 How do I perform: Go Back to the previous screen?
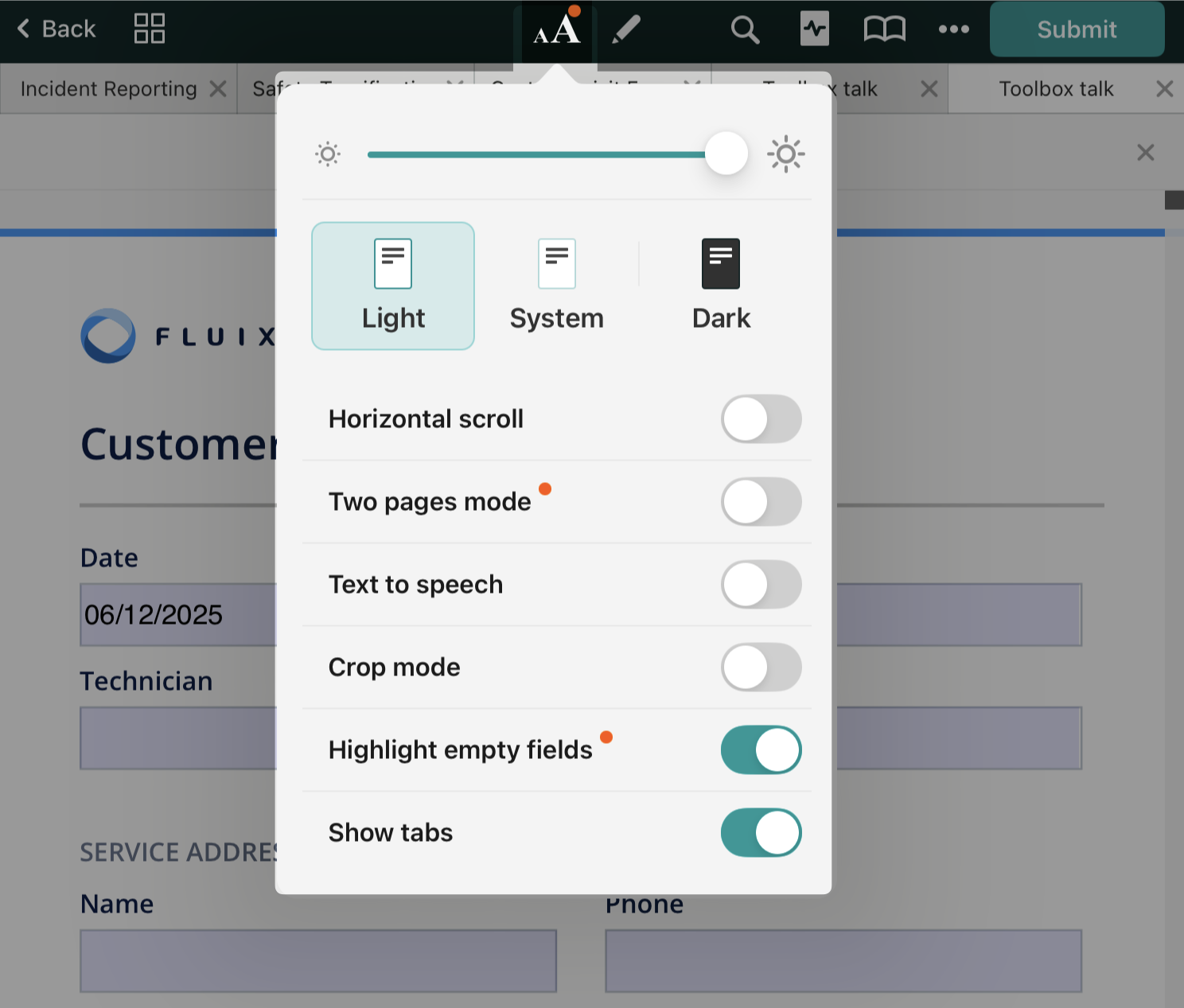tap(56, 29)
